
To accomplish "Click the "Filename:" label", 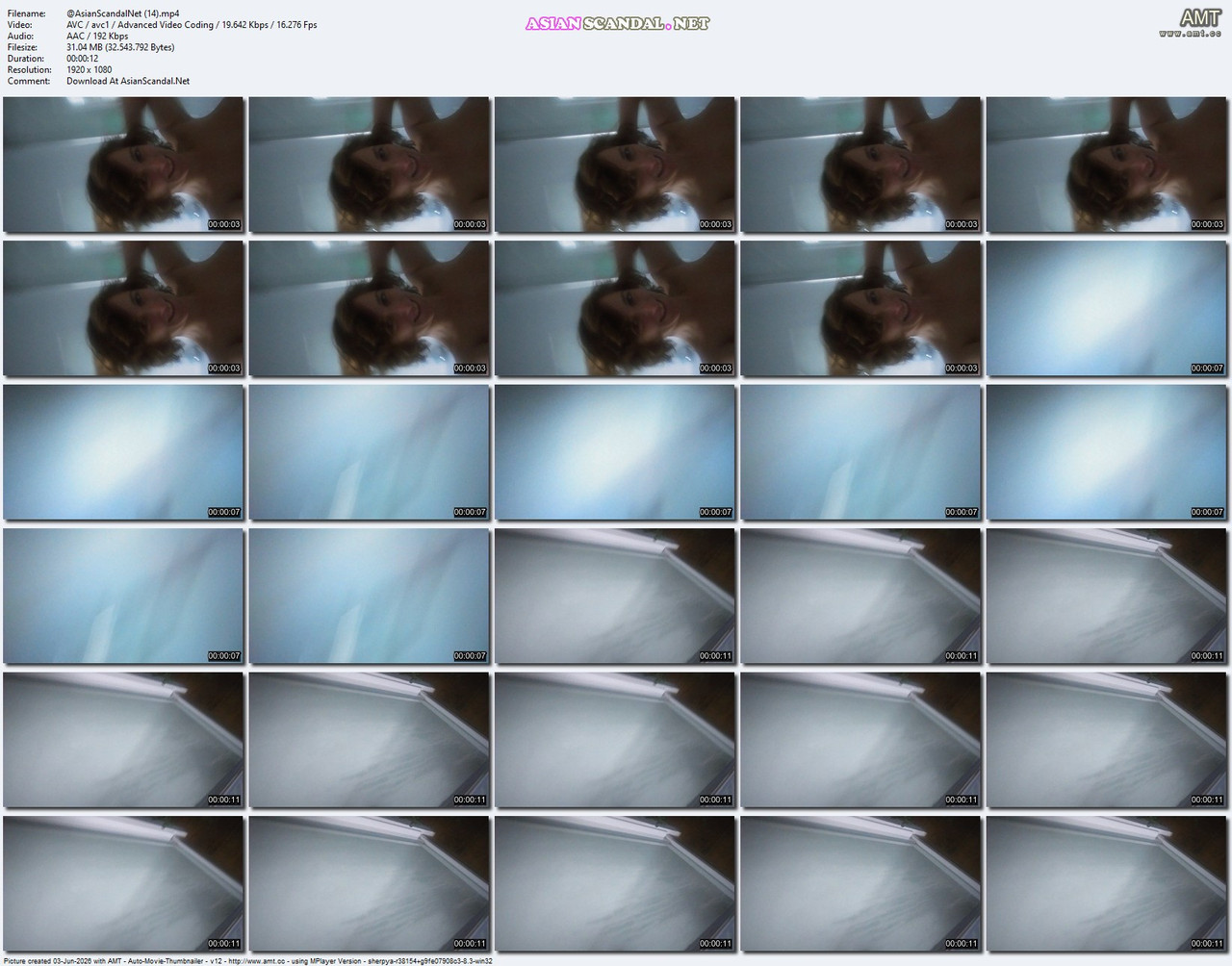I will point(26,13).
